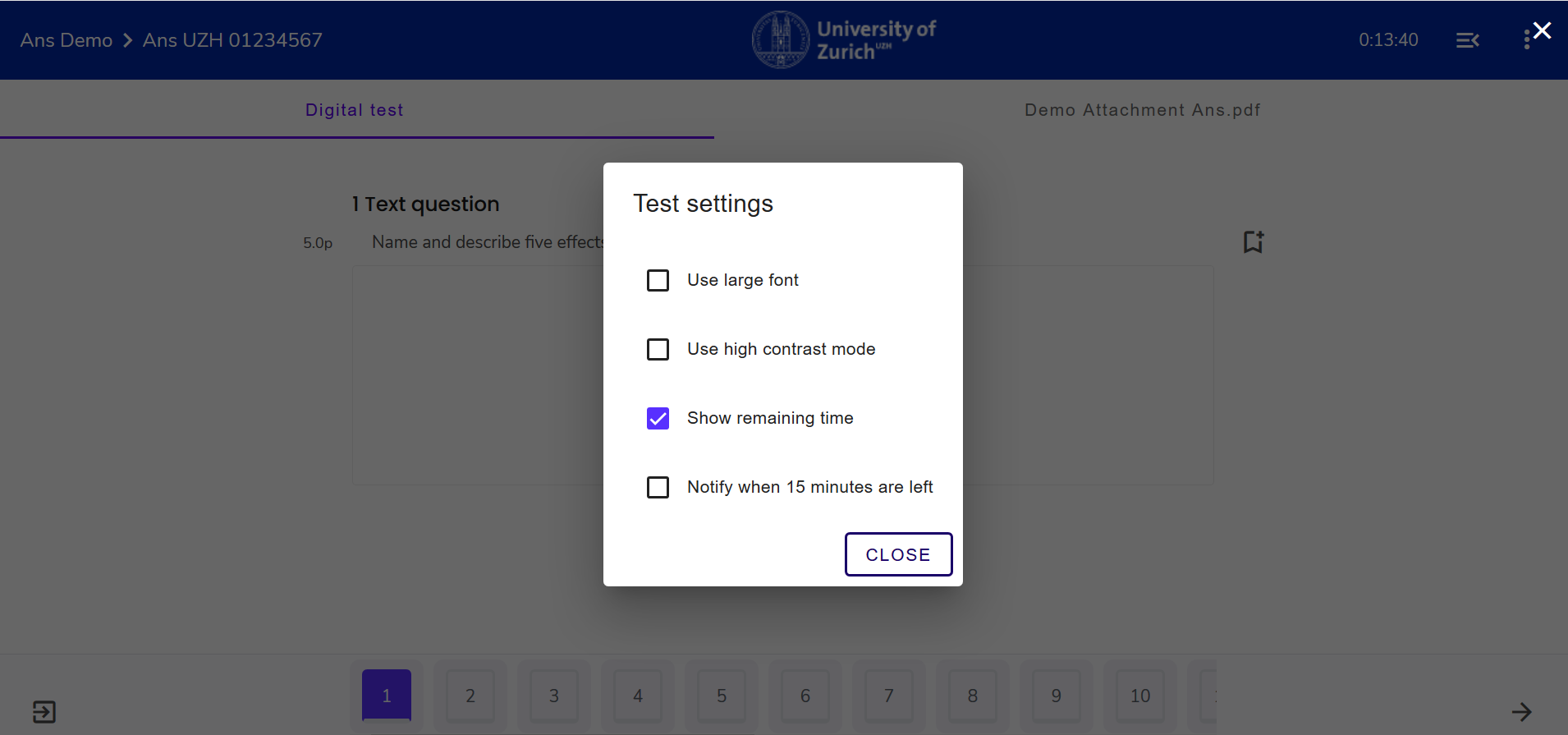The height and width of the screenshot is (735, 1568).
Task: Click the breadcrumb chevron after Ans Demo
Action: [x=128, y=40]
